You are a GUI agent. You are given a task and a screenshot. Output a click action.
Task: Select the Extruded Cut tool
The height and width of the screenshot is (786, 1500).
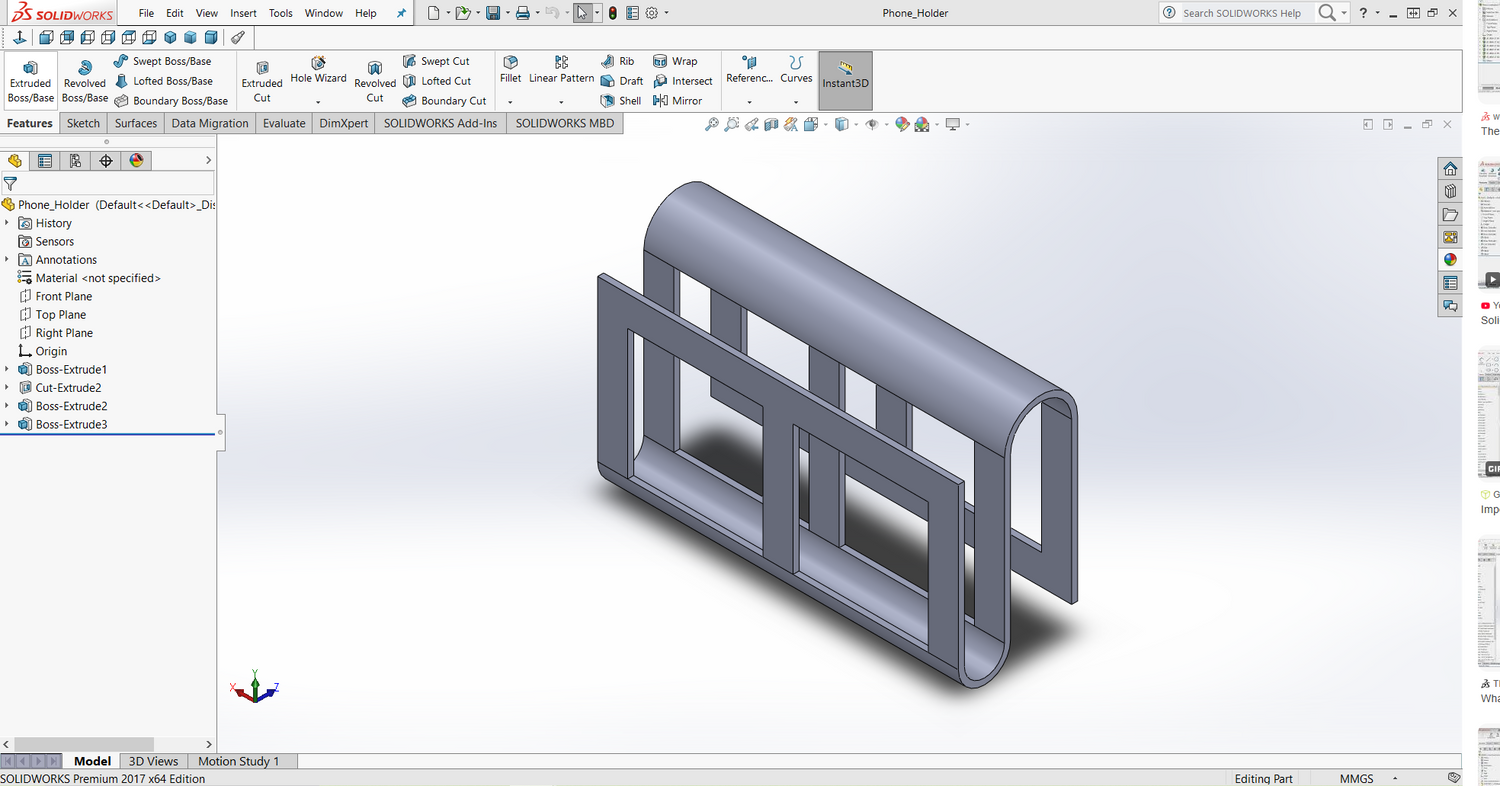click(262, 79)
